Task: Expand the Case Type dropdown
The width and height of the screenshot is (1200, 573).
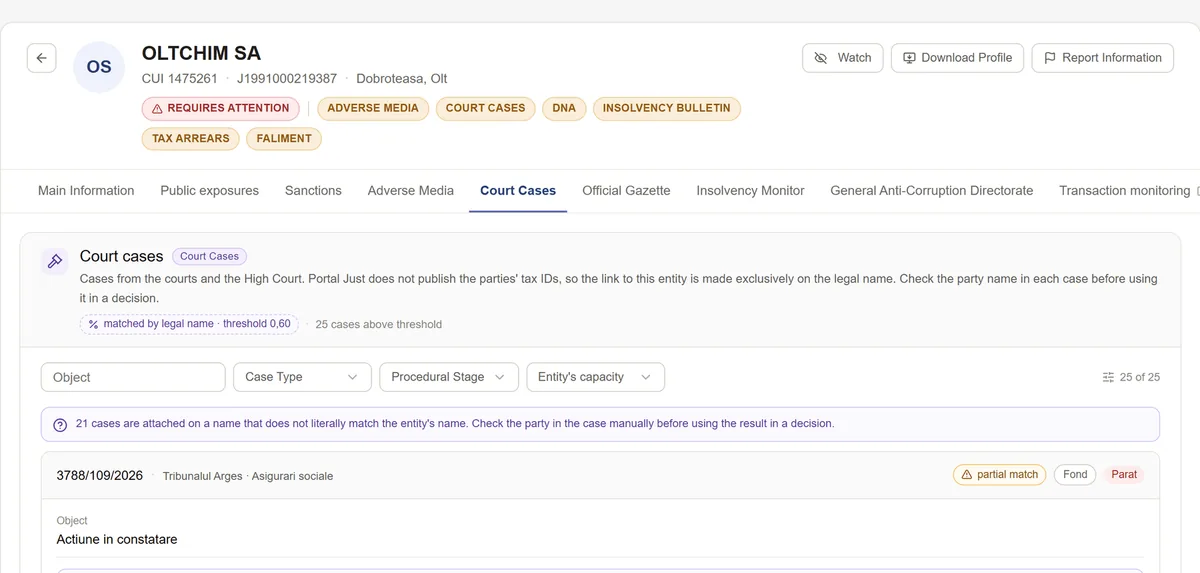Action: pyautogui.click(x=301, y=377)
